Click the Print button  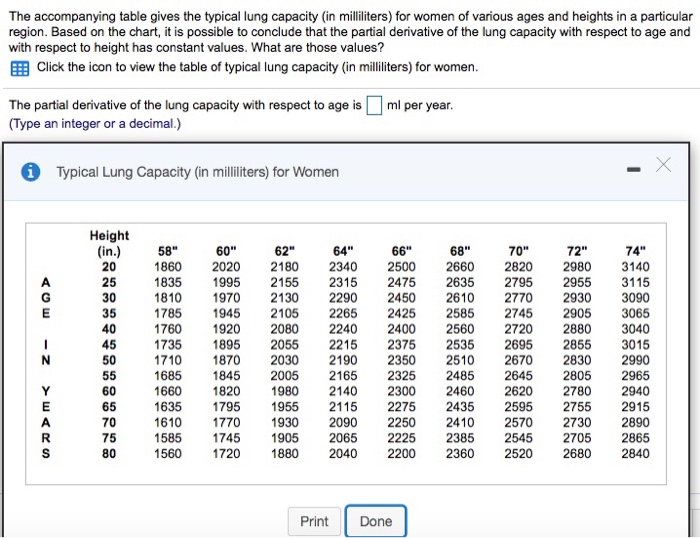point(314,521)
